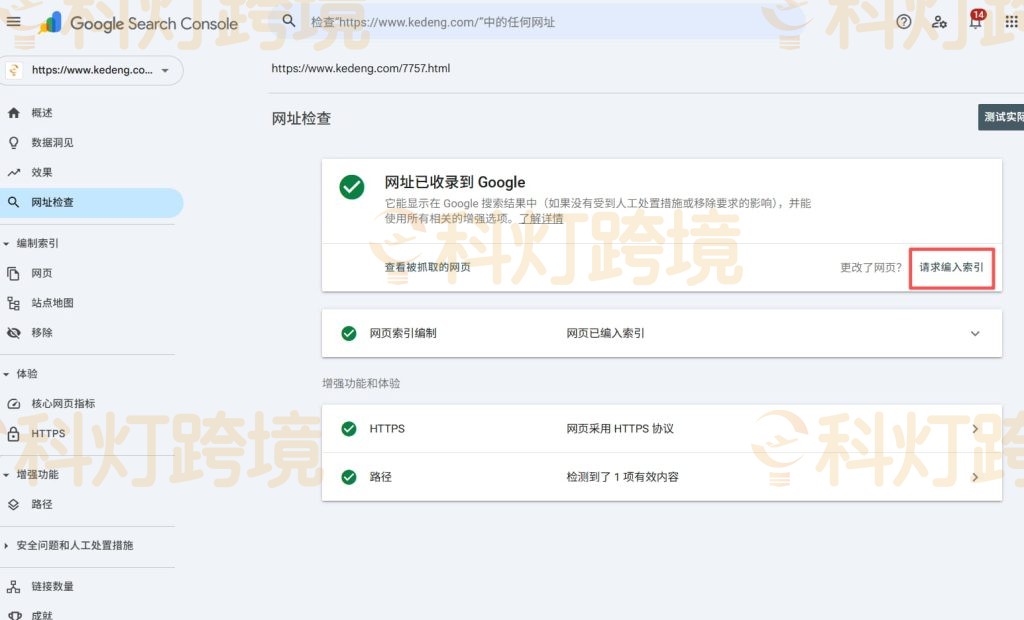Click 检测到了 1 项有效内容 text
The height and width of the screenshot is (620, 1024).
622,477
